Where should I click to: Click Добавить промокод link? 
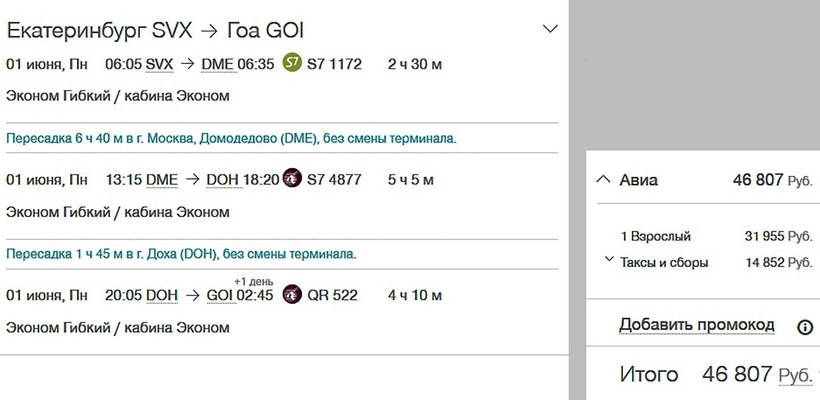coord(696,325)
